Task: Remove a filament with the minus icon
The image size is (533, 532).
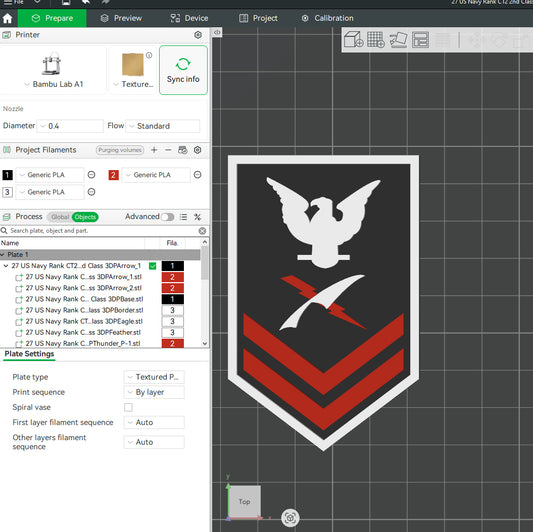Action: coord(168,150)
